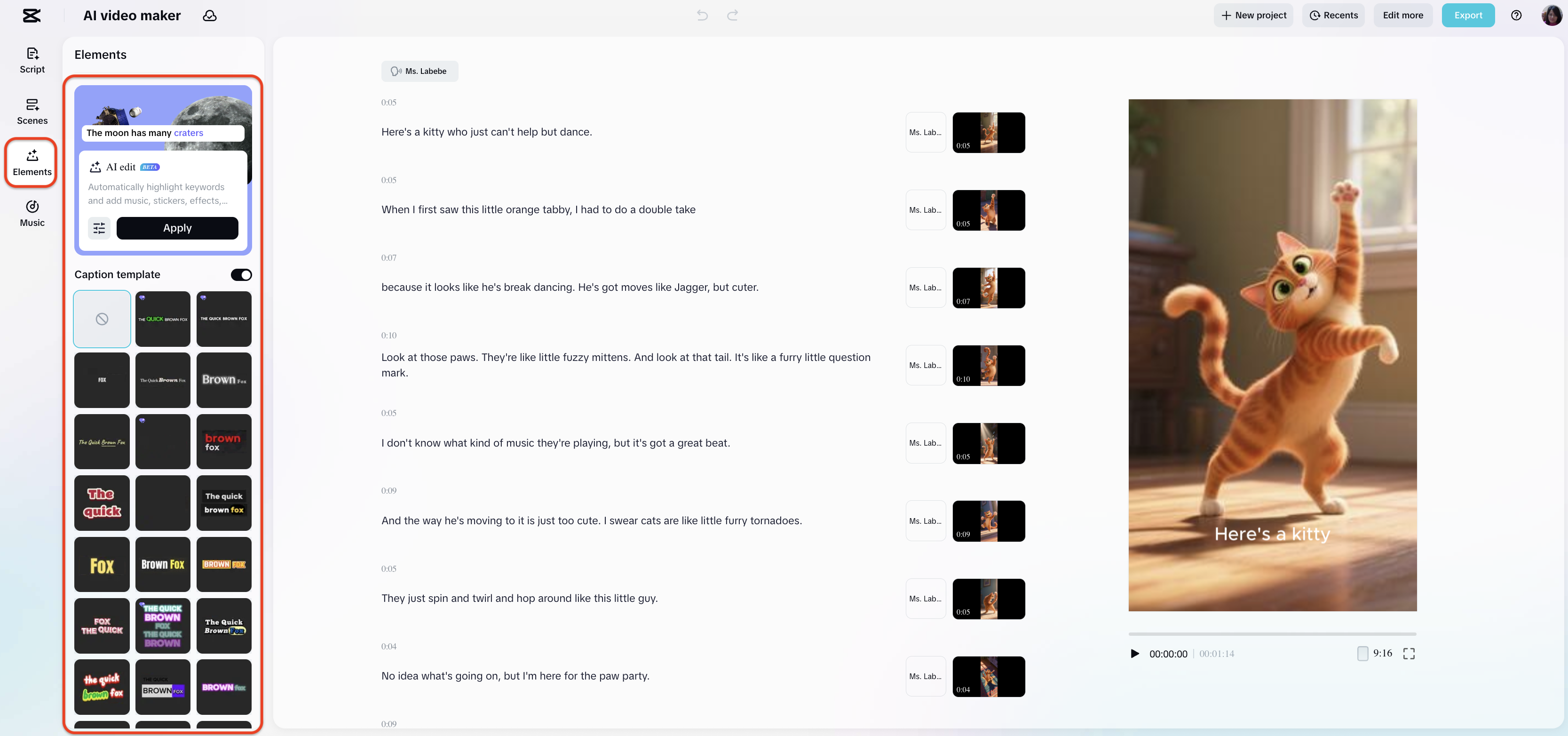Screen dimensions: 1568x736
Task: Open the Recents dropdown
Action: [x=1334, y=15]
